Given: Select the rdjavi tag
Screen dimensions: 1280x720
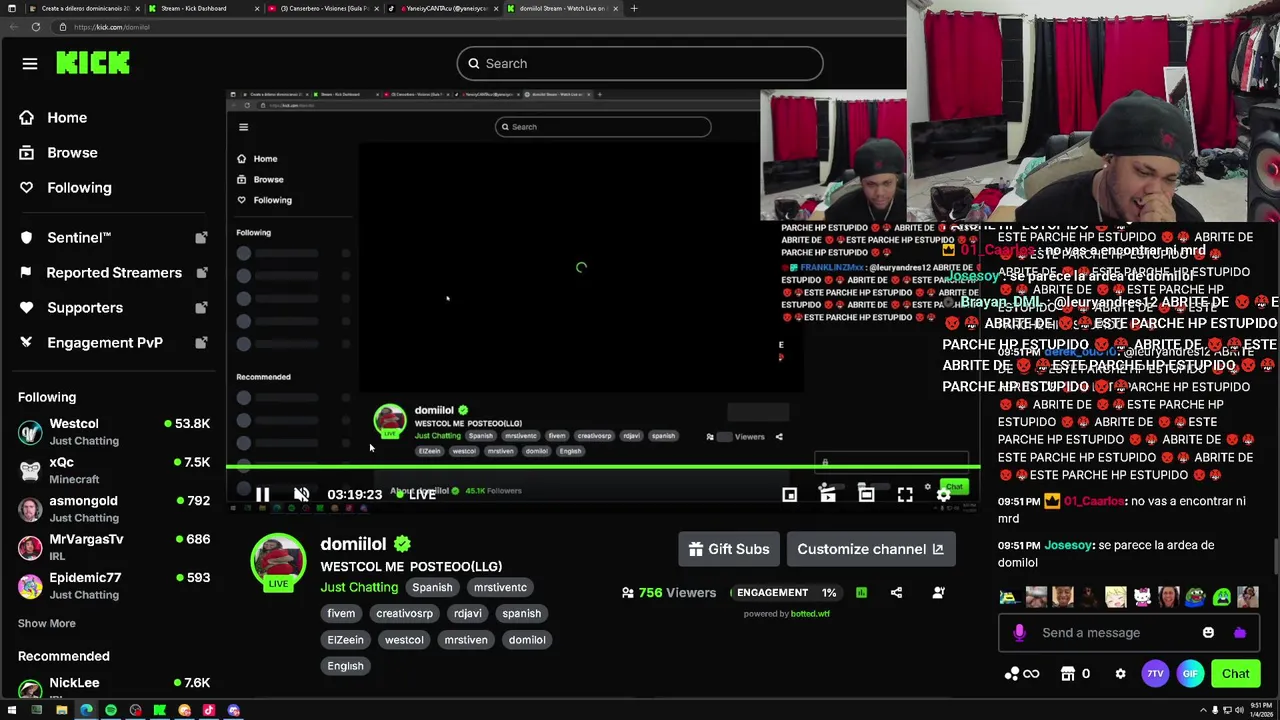Looking at the screenshot, I should click(467, 613).
